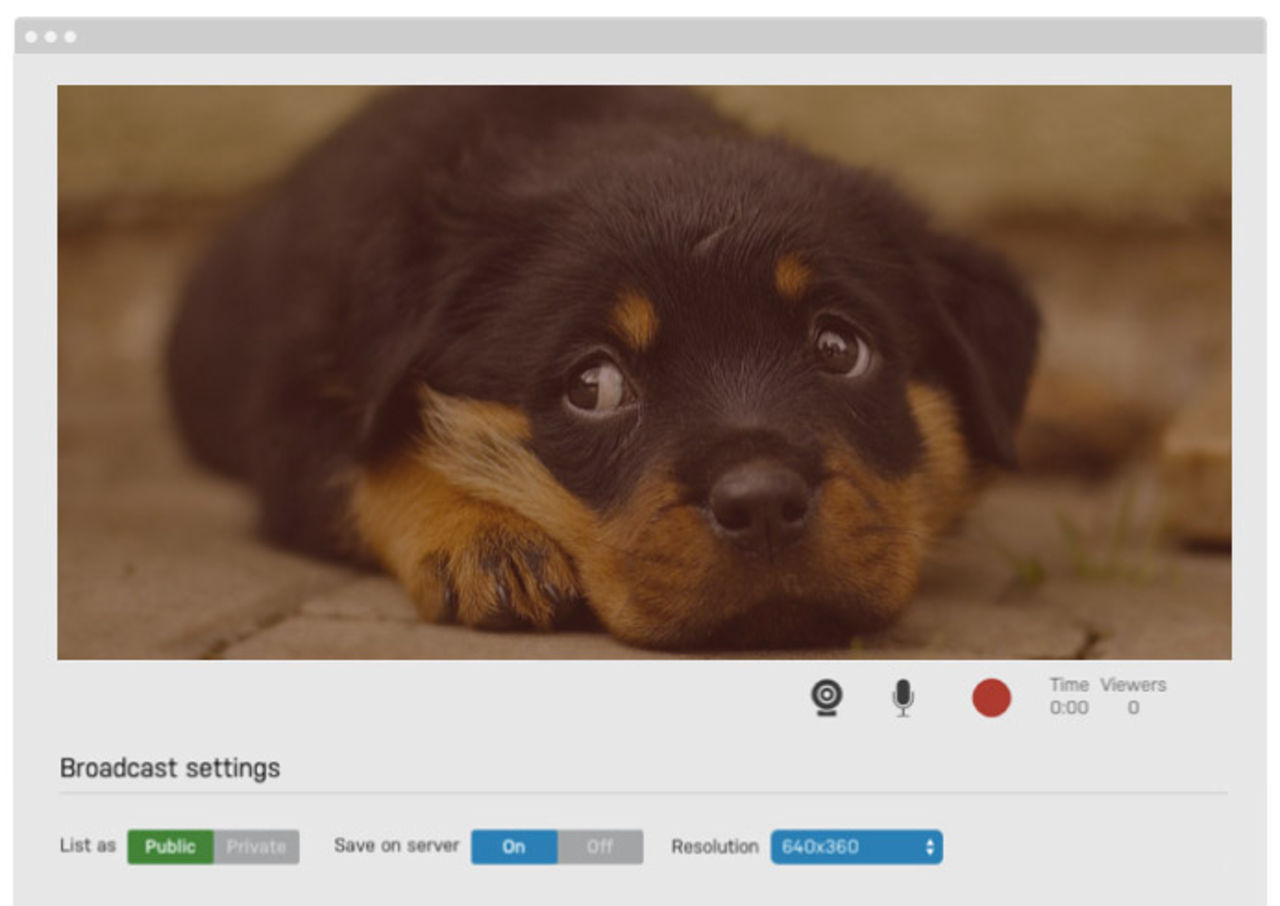Image resolution: width=1280 pixels, height=906 pixels.
Task: Enable Save on server with On
Action: pyautogui.click(x=514, y=847)
